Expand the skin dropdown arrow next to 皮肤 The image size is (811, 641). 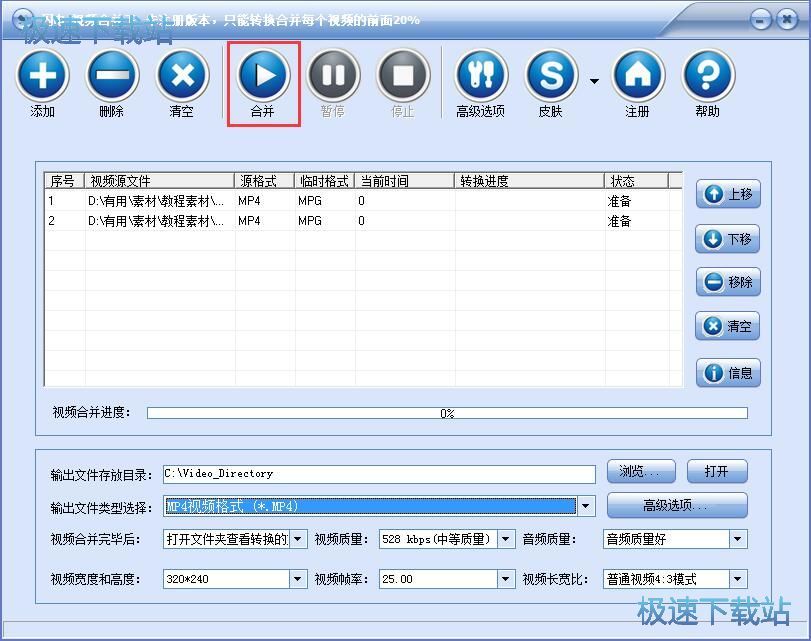[594, 81]
